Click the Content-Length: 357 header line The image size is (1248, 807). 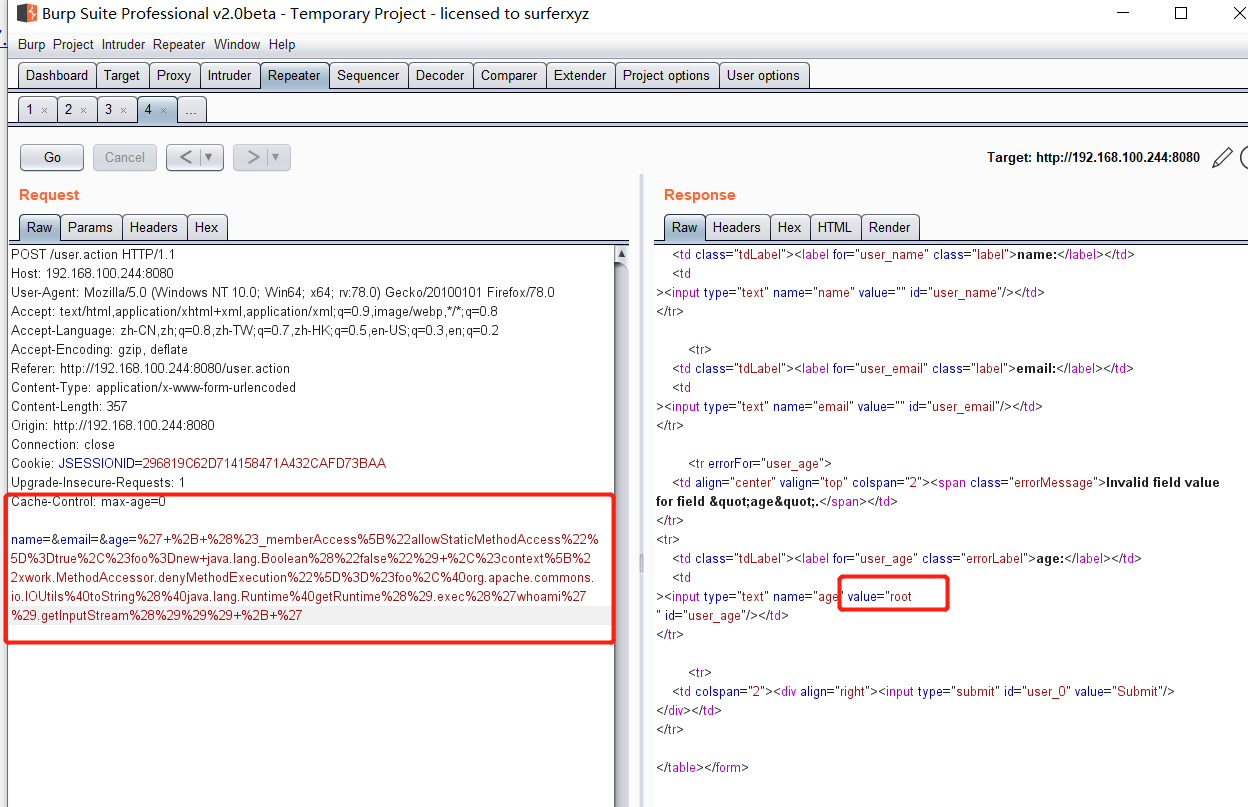coord(67,406)
